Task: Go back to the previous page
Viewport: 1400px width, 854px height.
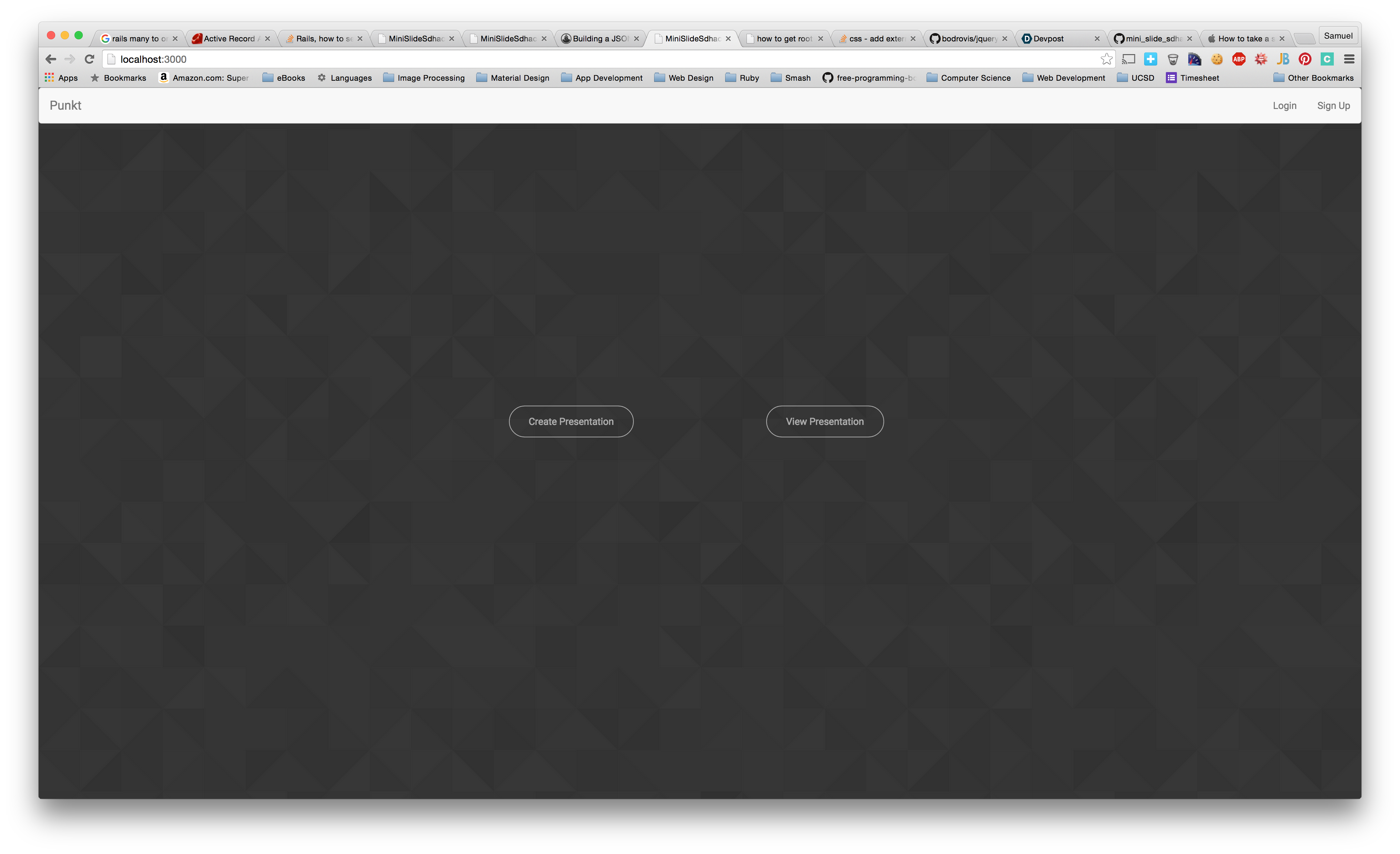Action: point(51,59)
